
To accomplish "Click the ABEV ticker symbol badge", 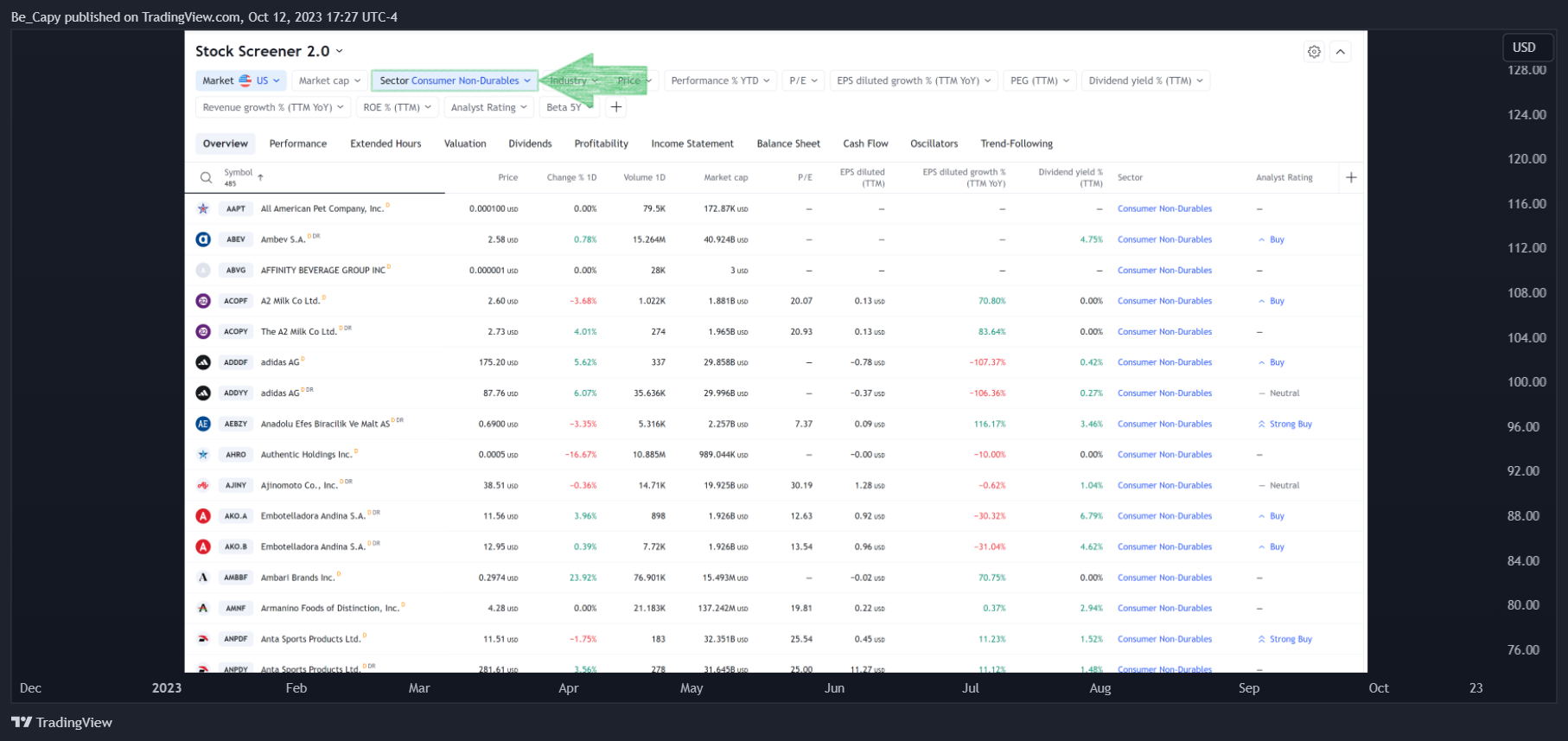I will 236,240.
